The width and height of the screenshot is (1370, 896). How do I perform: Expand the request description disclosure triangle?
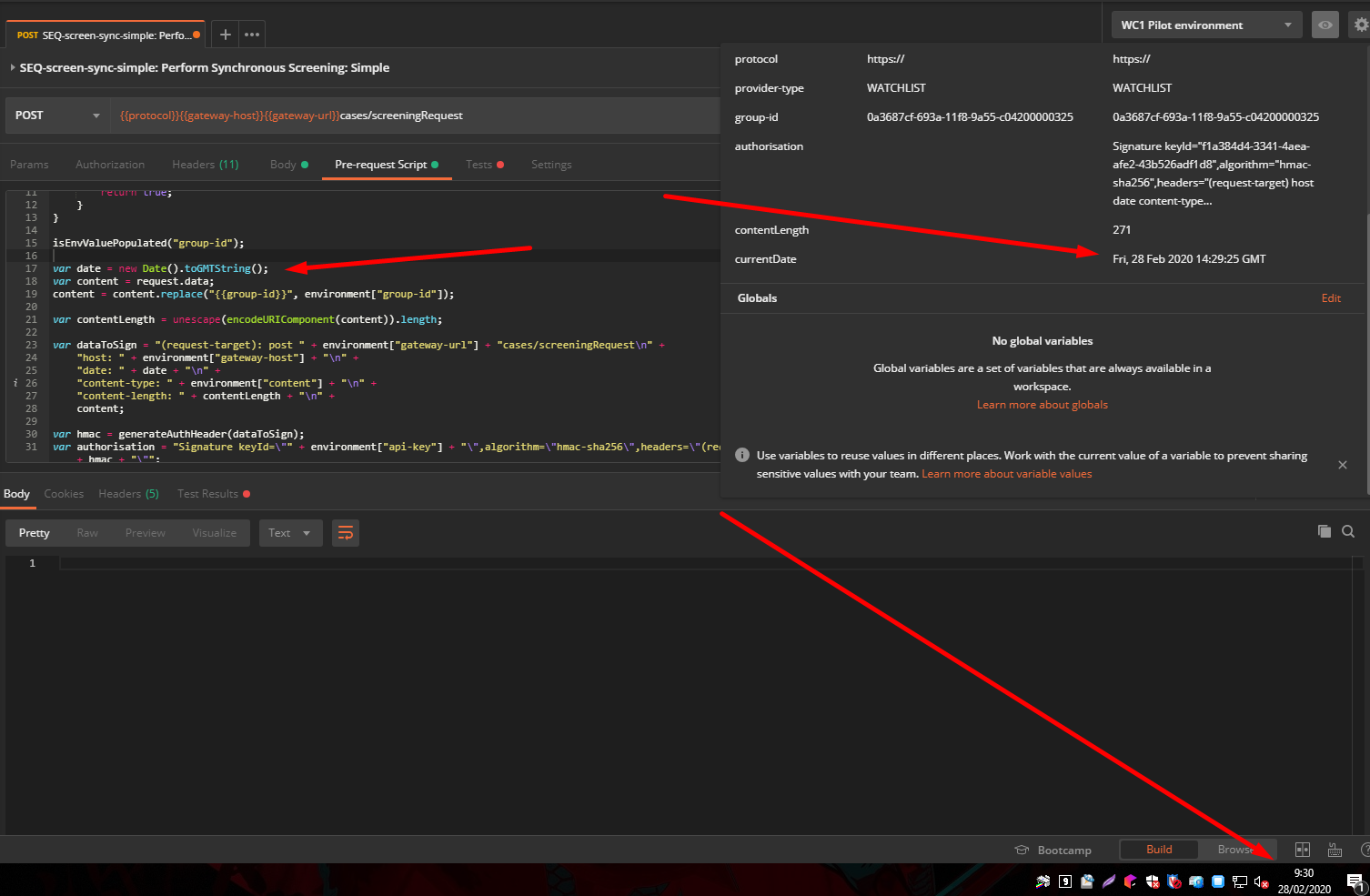[12, 67]
